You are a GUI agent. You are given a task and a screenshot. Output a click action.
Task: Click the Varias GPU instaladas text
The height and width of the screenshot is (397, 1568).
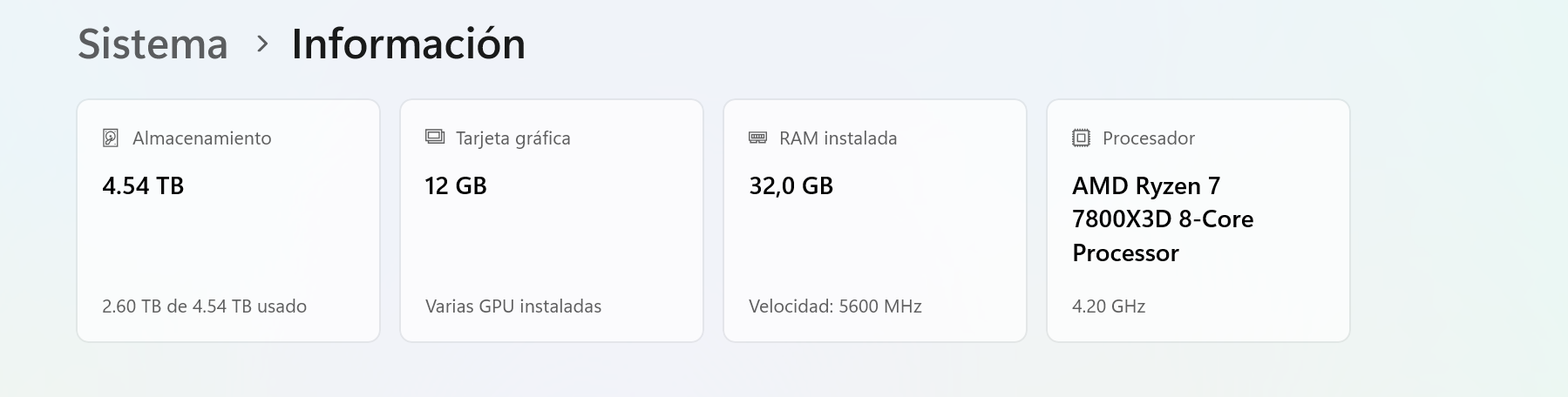pyautogui.click(x=513, y=306)
